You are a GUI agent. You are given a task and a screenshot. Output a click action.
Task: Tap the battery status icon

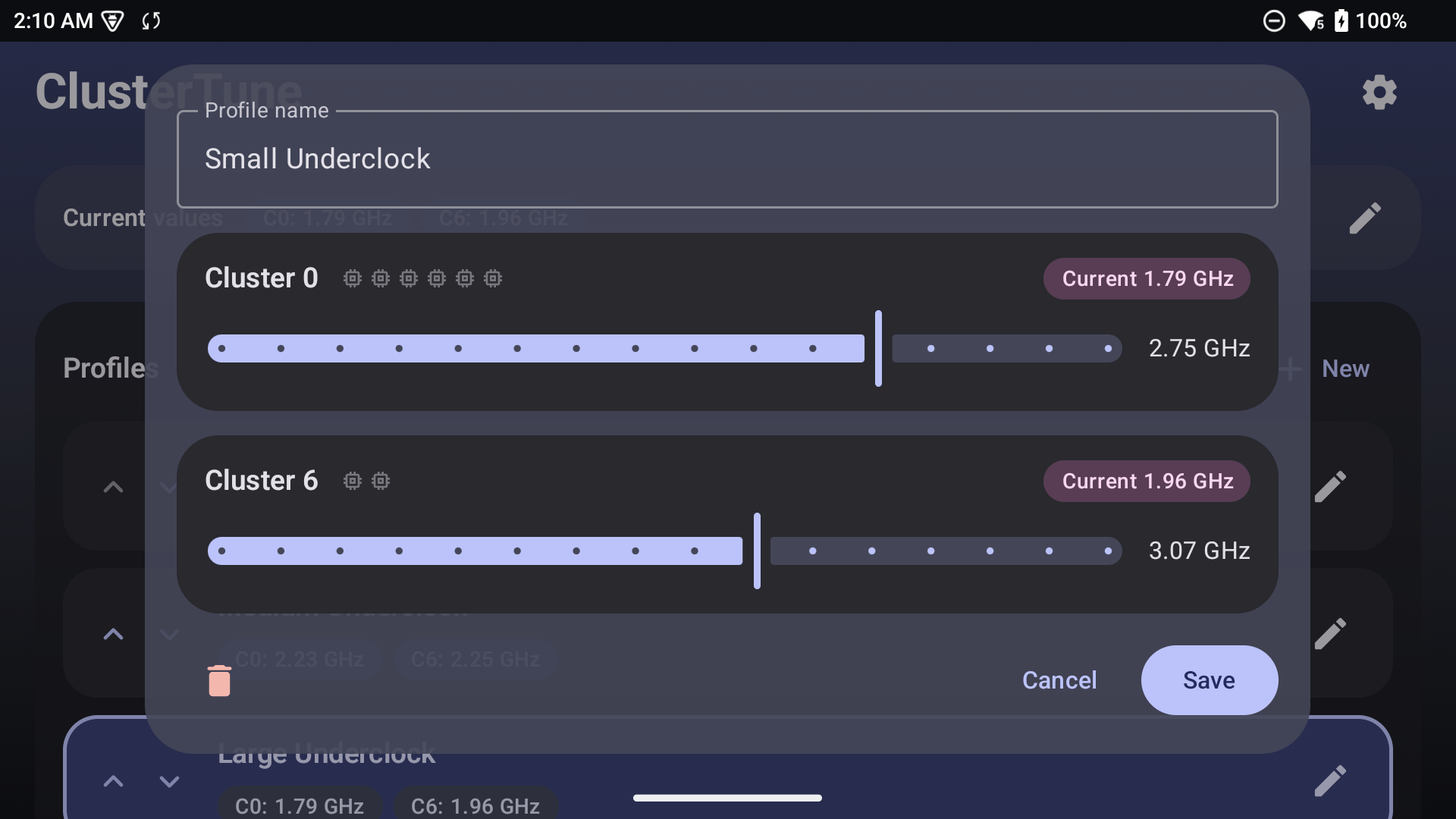click(x=1341, y=20)
